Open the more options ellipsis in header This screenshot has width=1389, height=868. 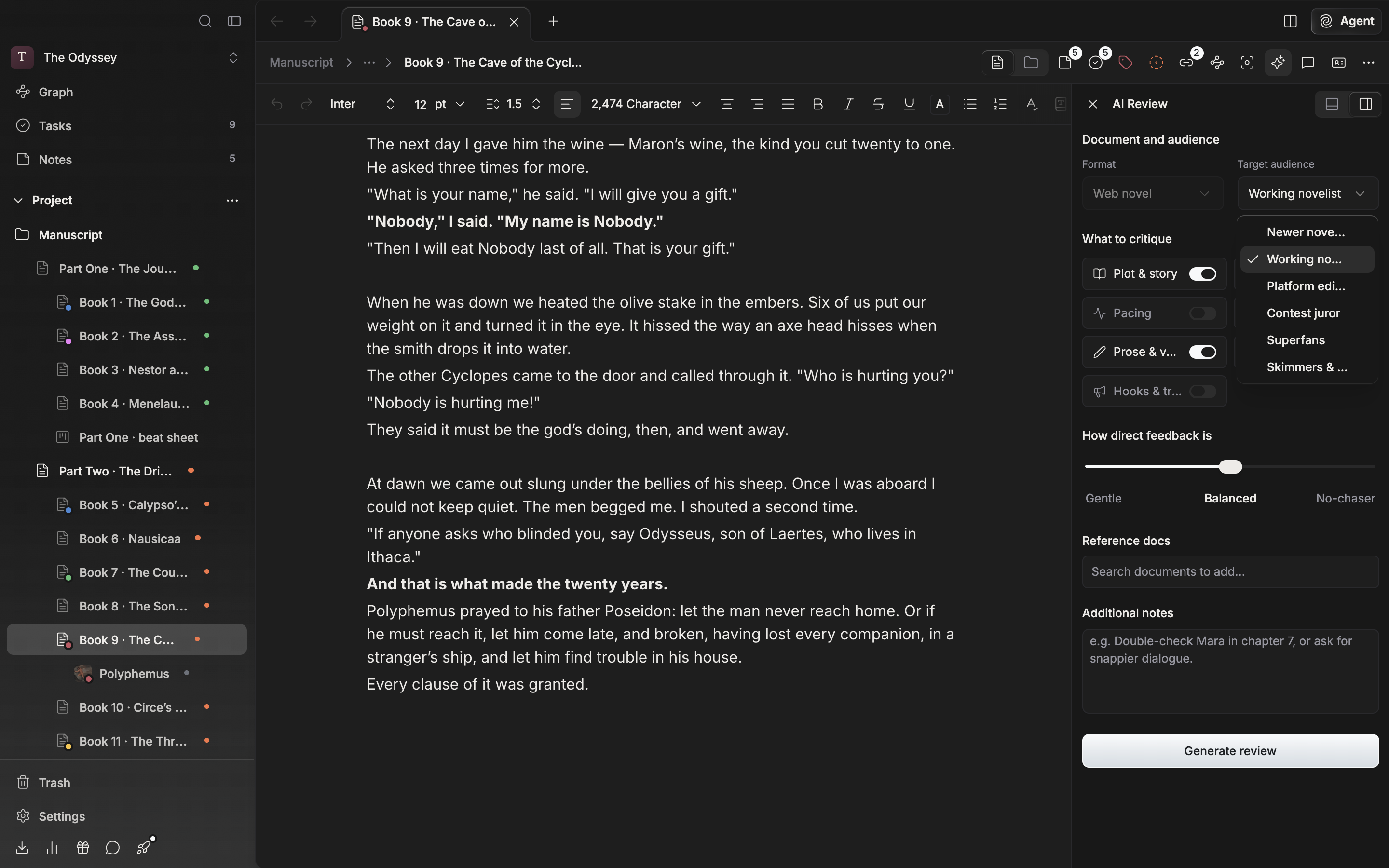[1368, 63]
